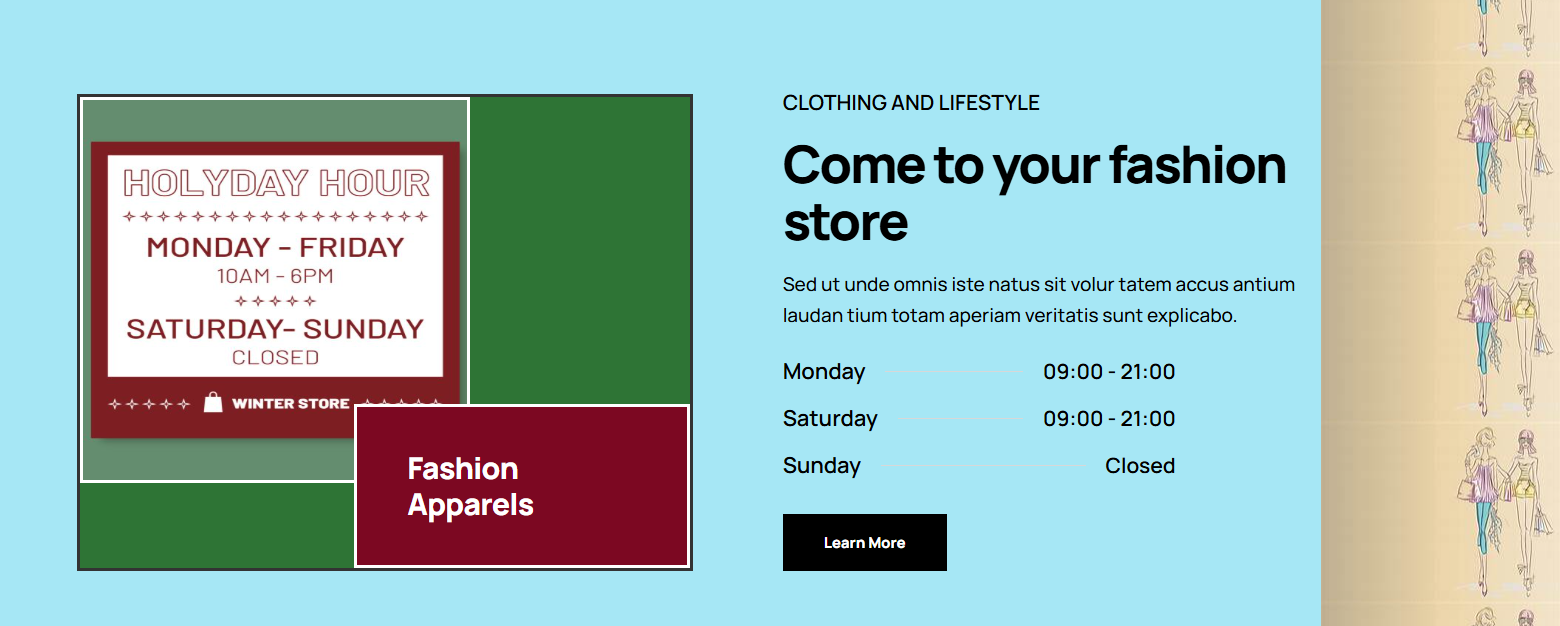Click the HOLYDAY HOUR title on the sign
This screenshot has height=626, width=1560.
point(276,183)
